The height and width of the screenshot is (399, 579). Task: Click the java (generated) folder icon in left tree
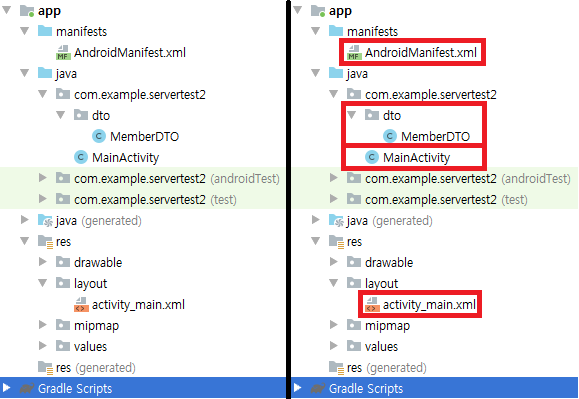tap(45, 220)
